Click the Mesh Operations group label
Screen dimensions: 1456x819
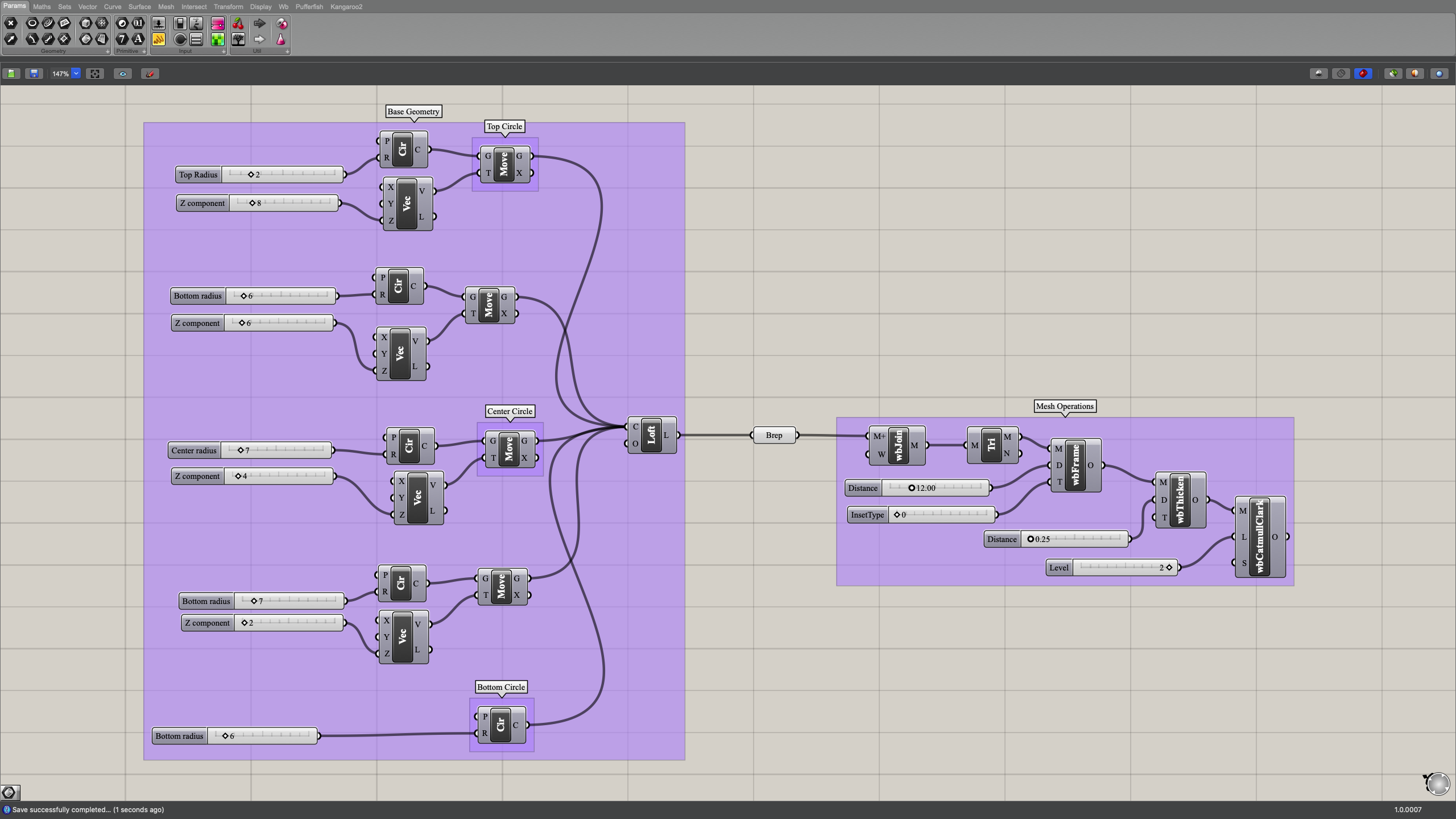1065,406
